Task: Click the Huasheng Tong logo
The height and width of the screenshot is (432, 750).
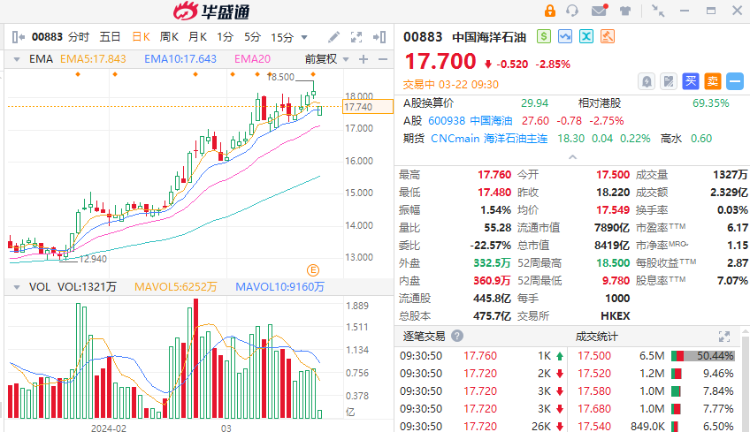Action: 211,11
